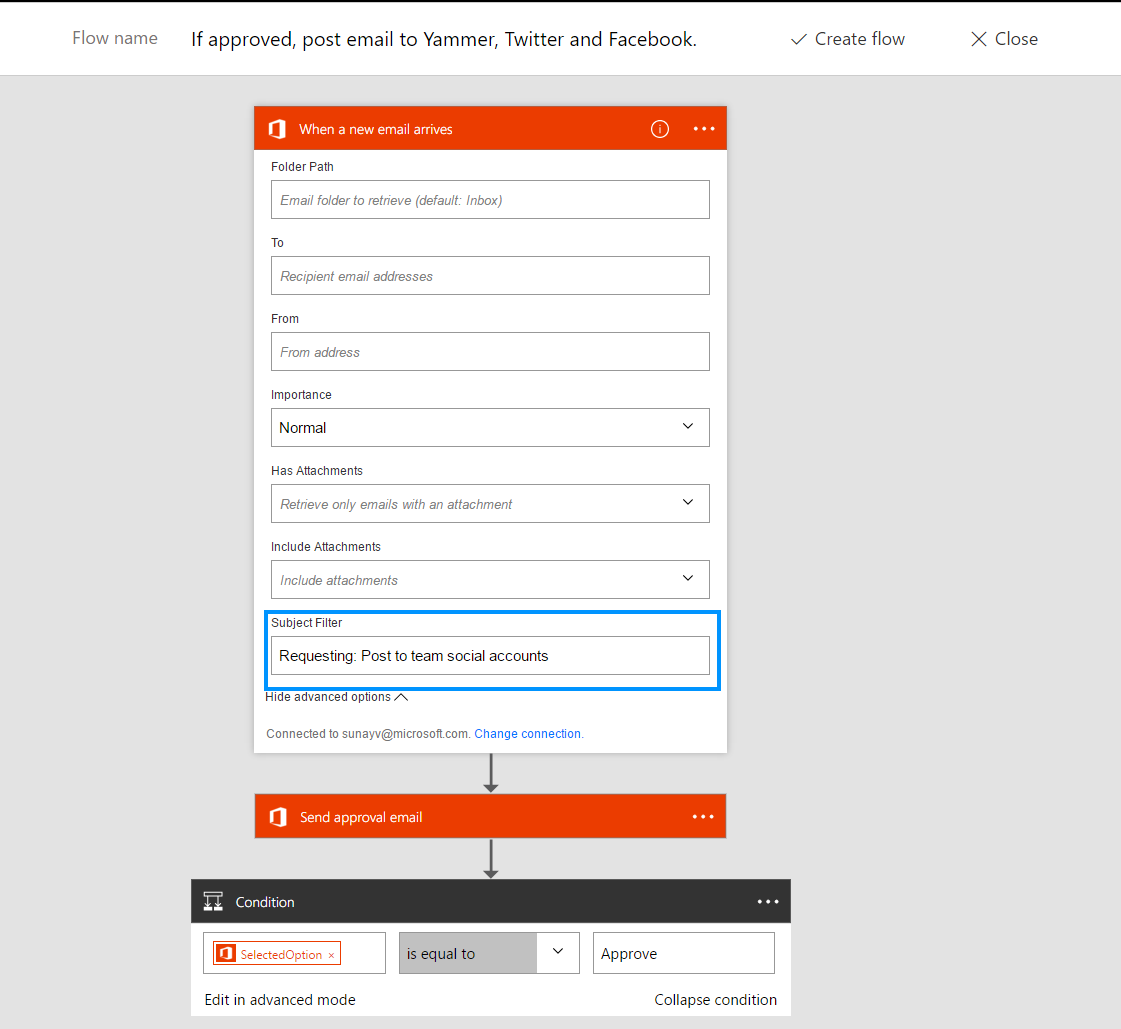Viewport: 1121px width, 1029px height.
Task: Expand the Include Attachments dropdown
Action: (x=490, y=579)
